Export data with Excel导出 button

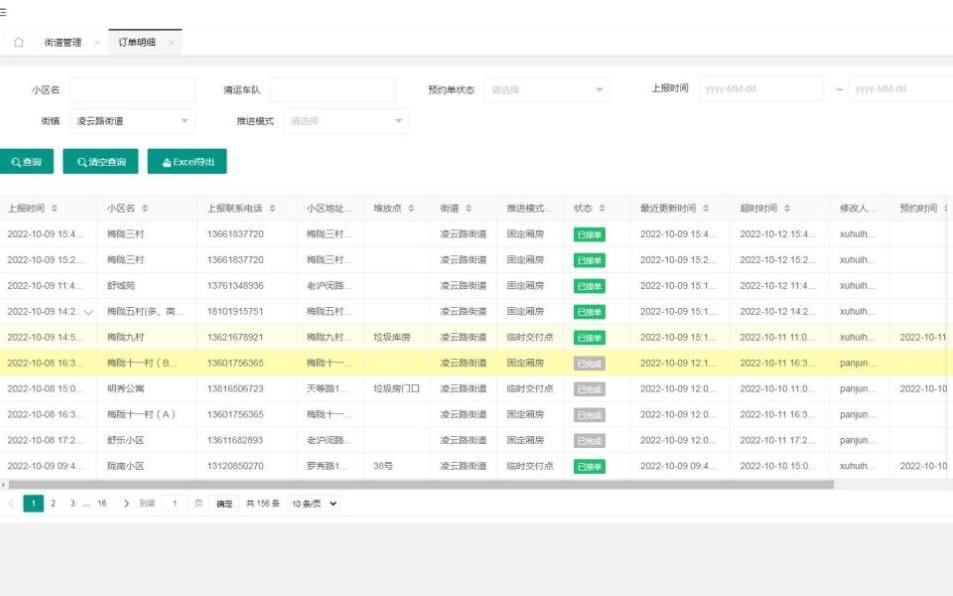pyautogui.click(x=187, y=162)
